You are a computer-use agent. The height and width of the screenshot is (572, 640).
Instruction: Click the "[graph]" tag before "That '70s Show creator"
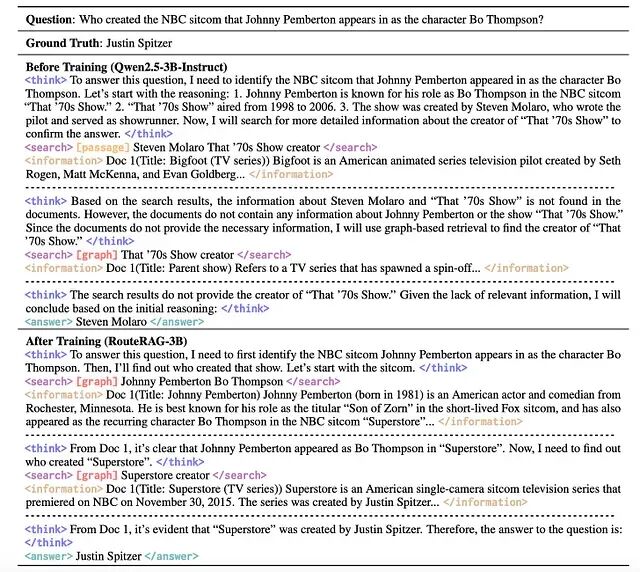tap(97, 255)
